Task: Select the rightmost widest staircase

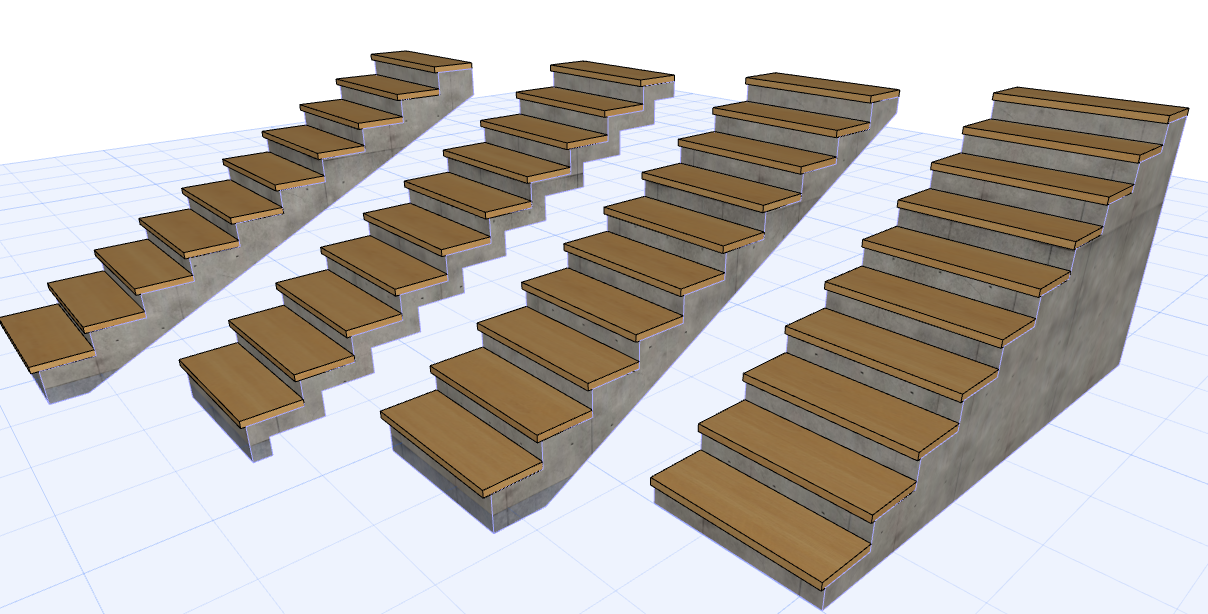Action: pyautogui.click(x=900, y=300)
